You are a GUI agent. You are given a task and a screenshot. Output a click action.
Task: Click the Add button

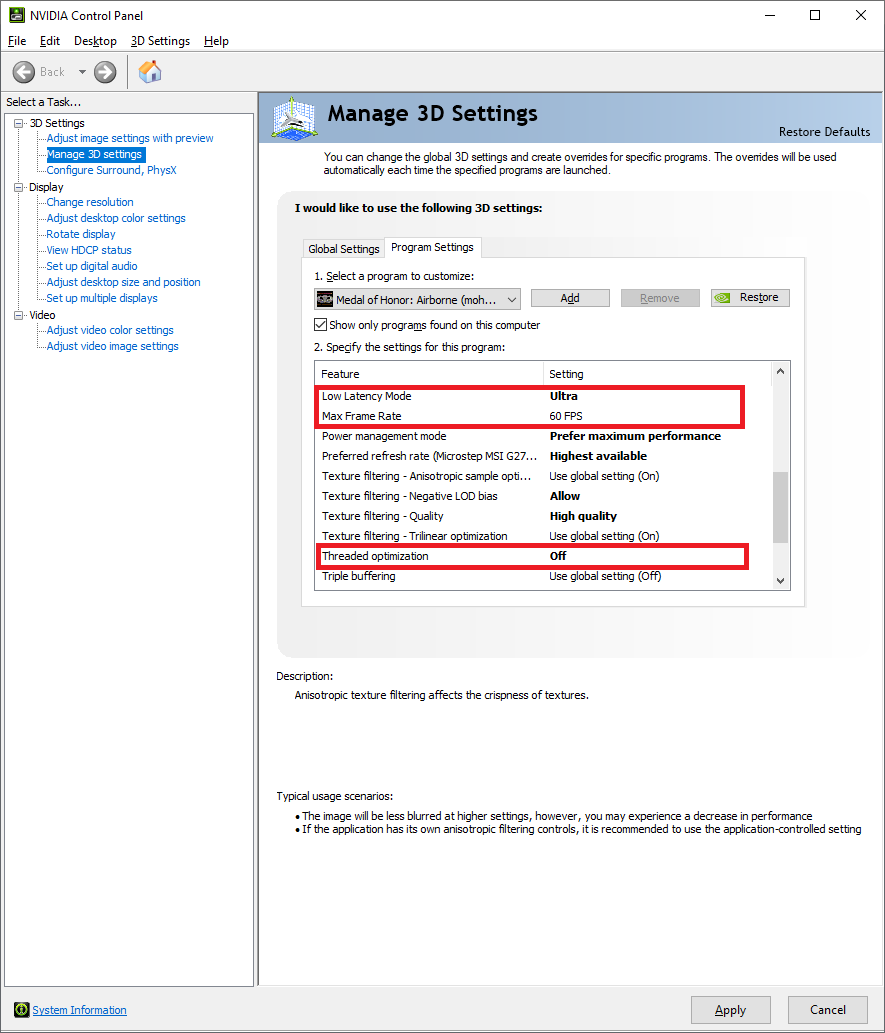click(x=570, y=298)
